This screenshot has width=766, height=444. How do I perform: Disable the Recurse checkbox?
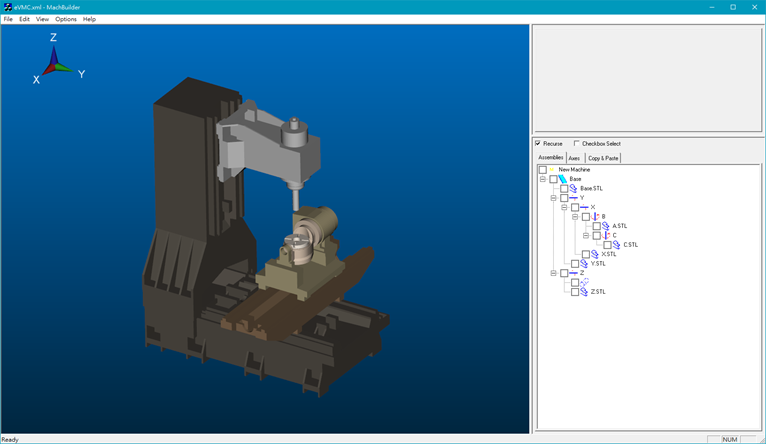(538, 144)
